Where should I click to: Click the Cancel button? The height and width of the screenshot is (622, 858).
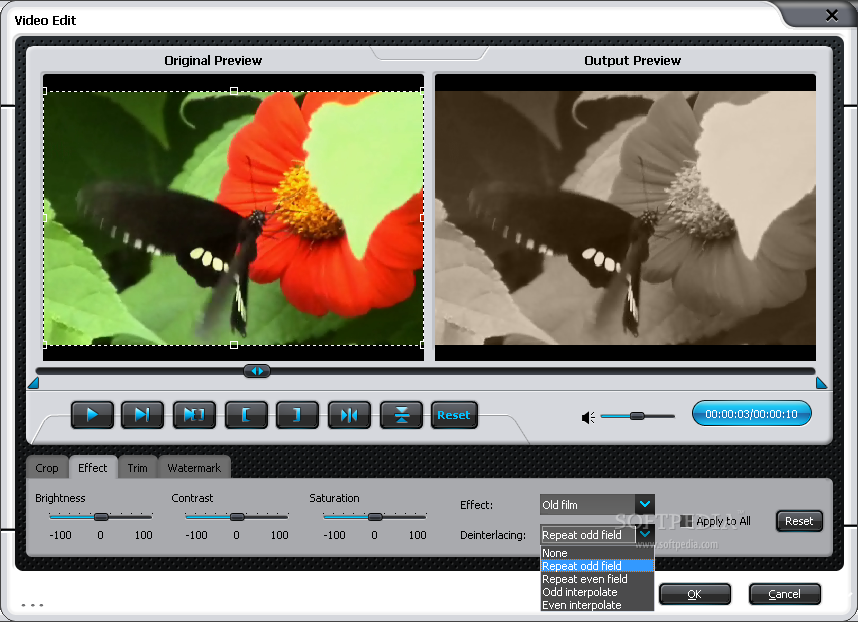click(x=784, y=594)
